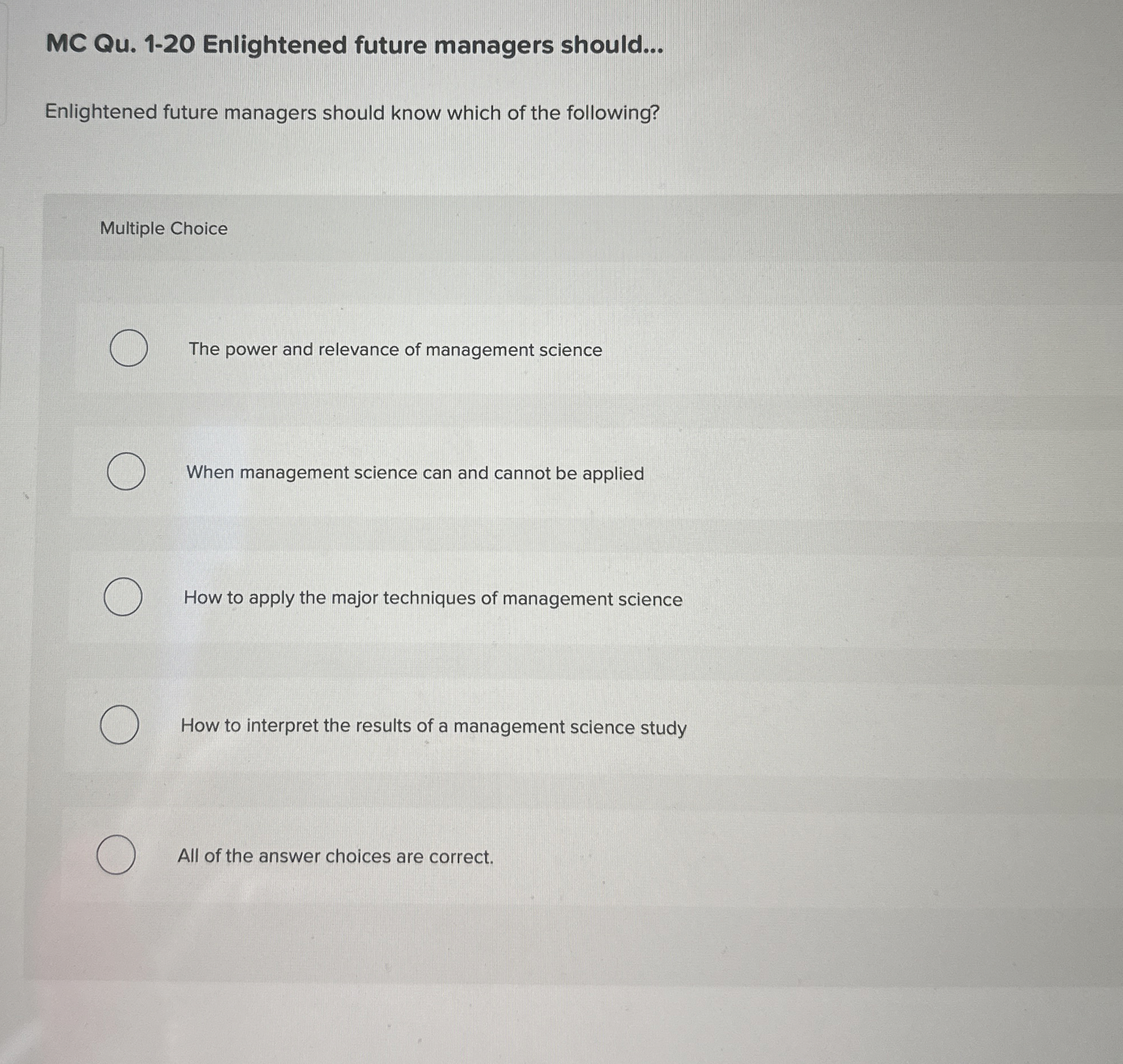Click the text of the fourth answer choice

(x=435, y=724)
